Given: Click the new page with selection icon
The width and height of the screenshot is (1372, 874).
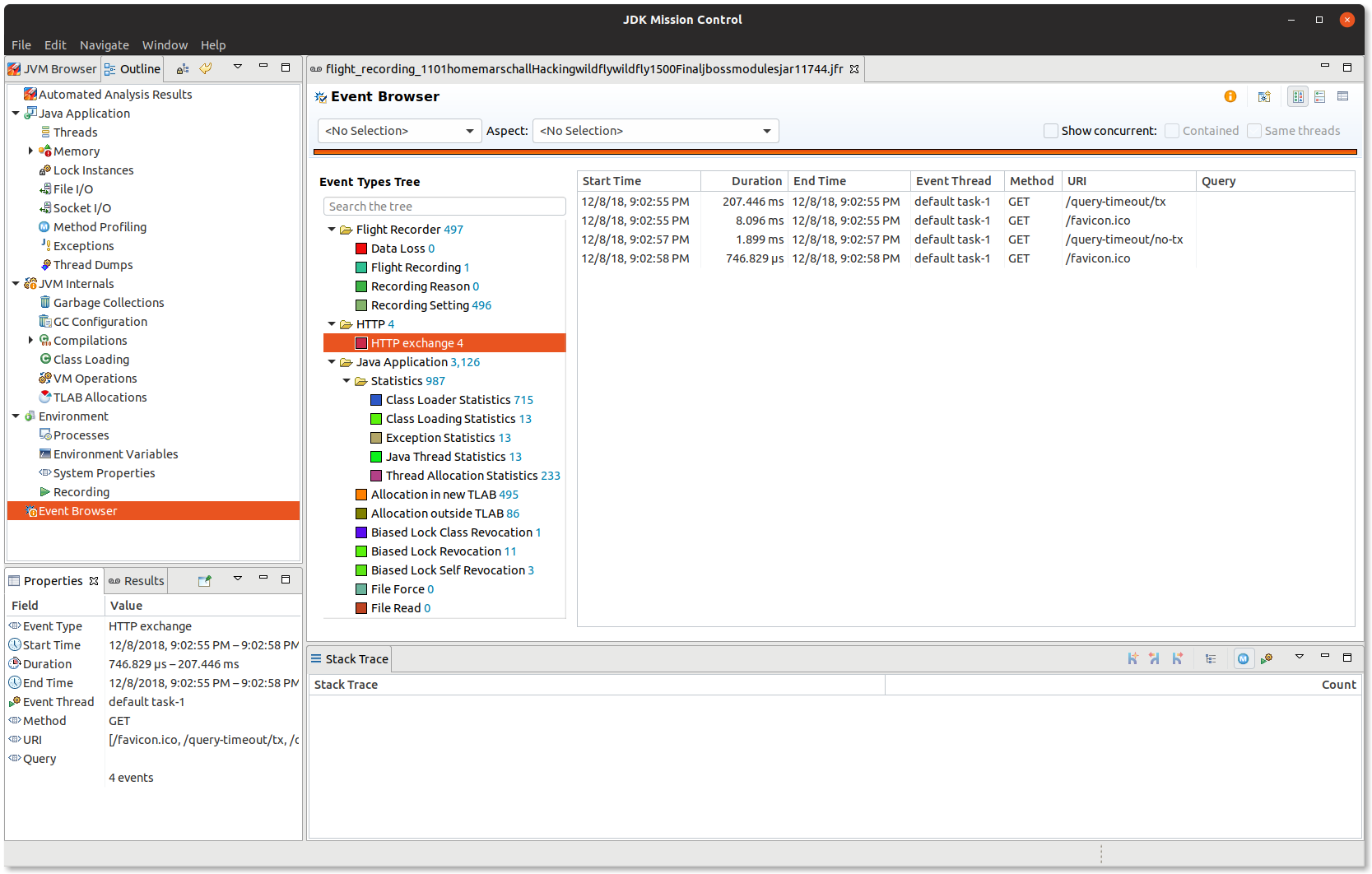Looking at the screenshot, I should point(1264,96).
